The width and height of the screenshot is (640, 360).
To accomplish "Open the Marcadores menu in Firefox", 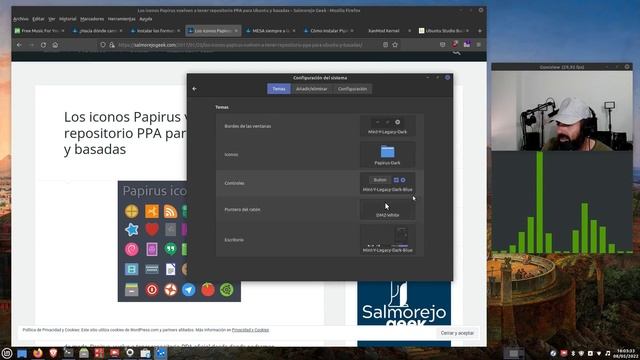I will click(x=92, y=19).
